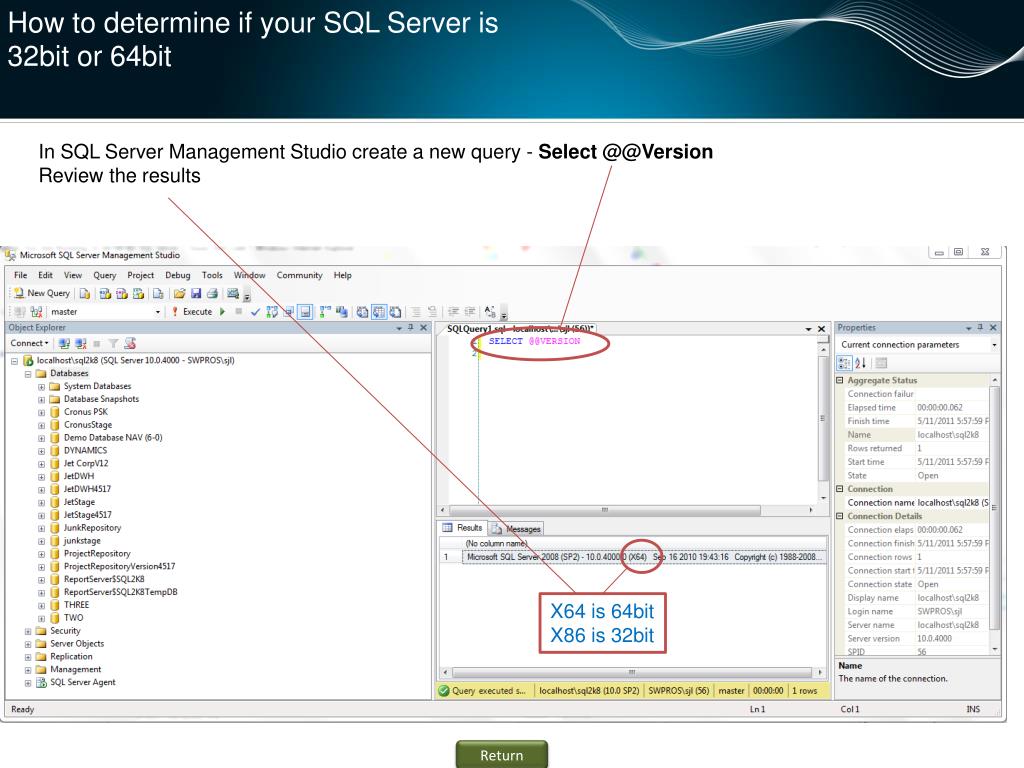Click the Save floppy disk icon
The image size is (1024, 768).
196,294
